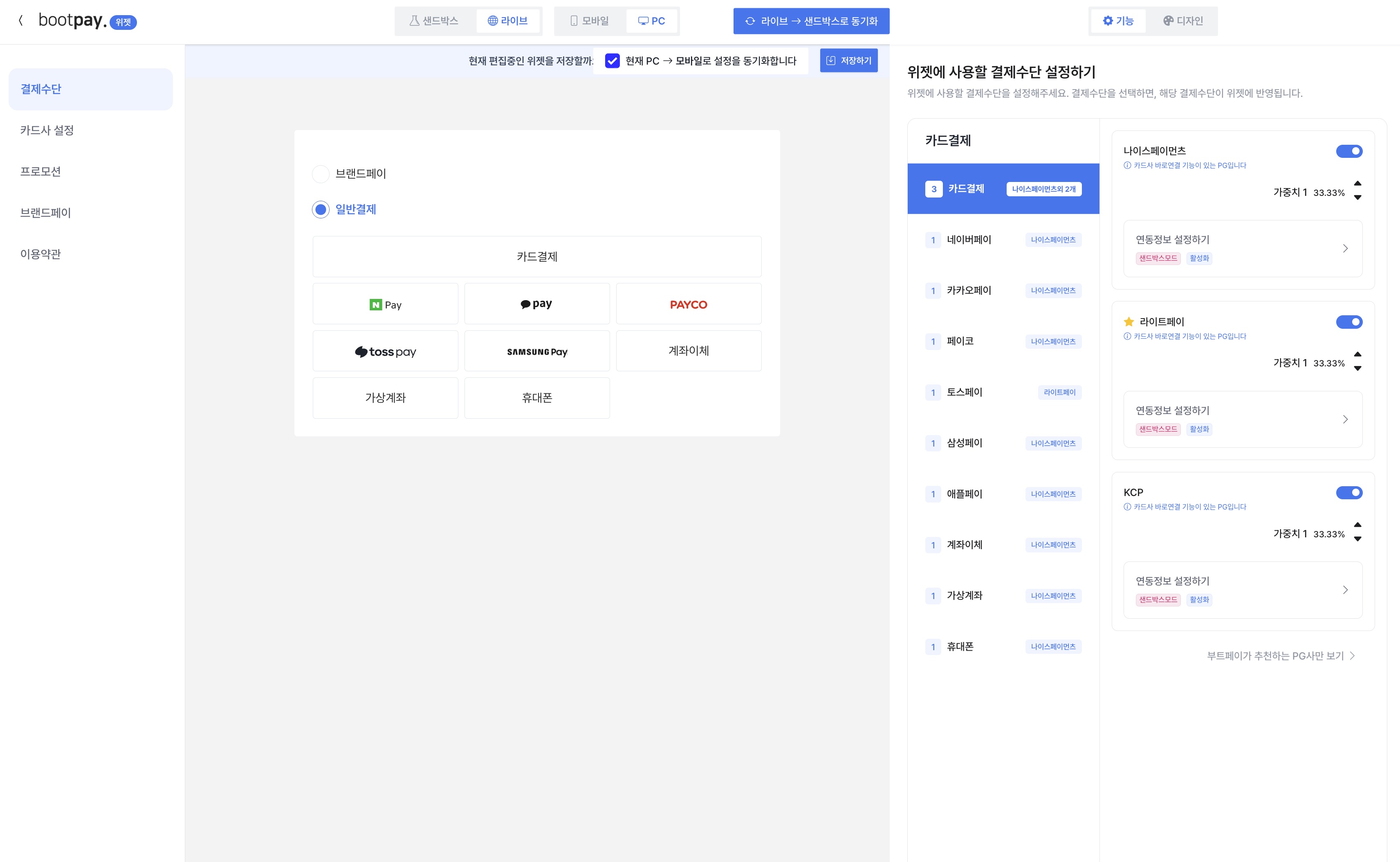
Task: Select Kakao pay logo button
Action: (536, 304)
